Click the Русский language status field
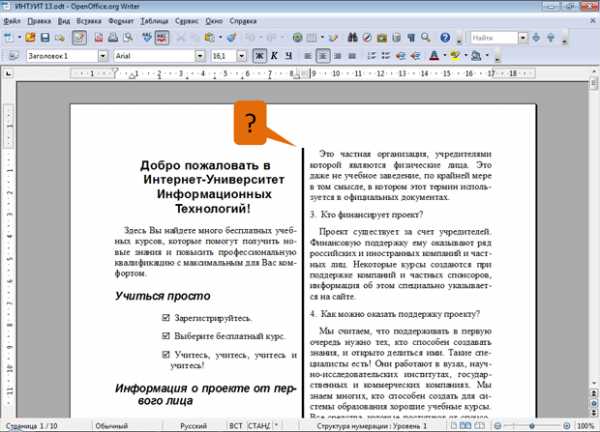Viewport: 600px width, 432px height. pyautogui.click(x=193, y=426)
